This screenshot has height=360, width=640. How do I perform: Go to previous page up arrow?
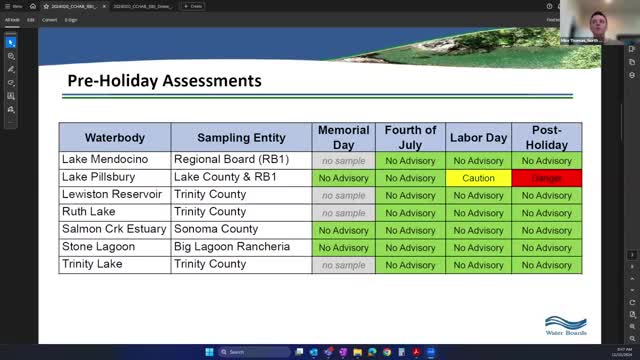coord(632,279)
